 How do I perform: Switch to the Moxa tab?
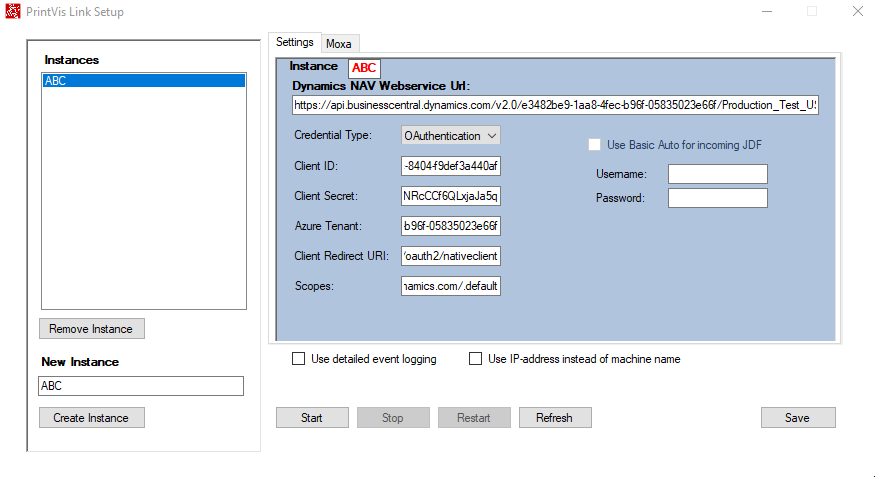[338, 43]
